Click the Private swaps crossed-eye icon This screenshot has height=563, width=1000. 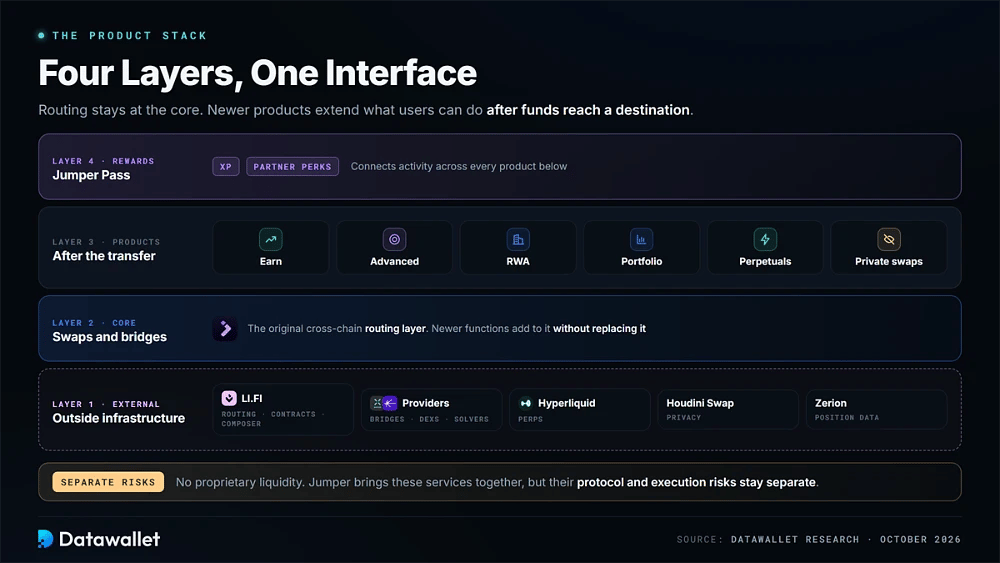pyautogui.click(x=888, y=240)
